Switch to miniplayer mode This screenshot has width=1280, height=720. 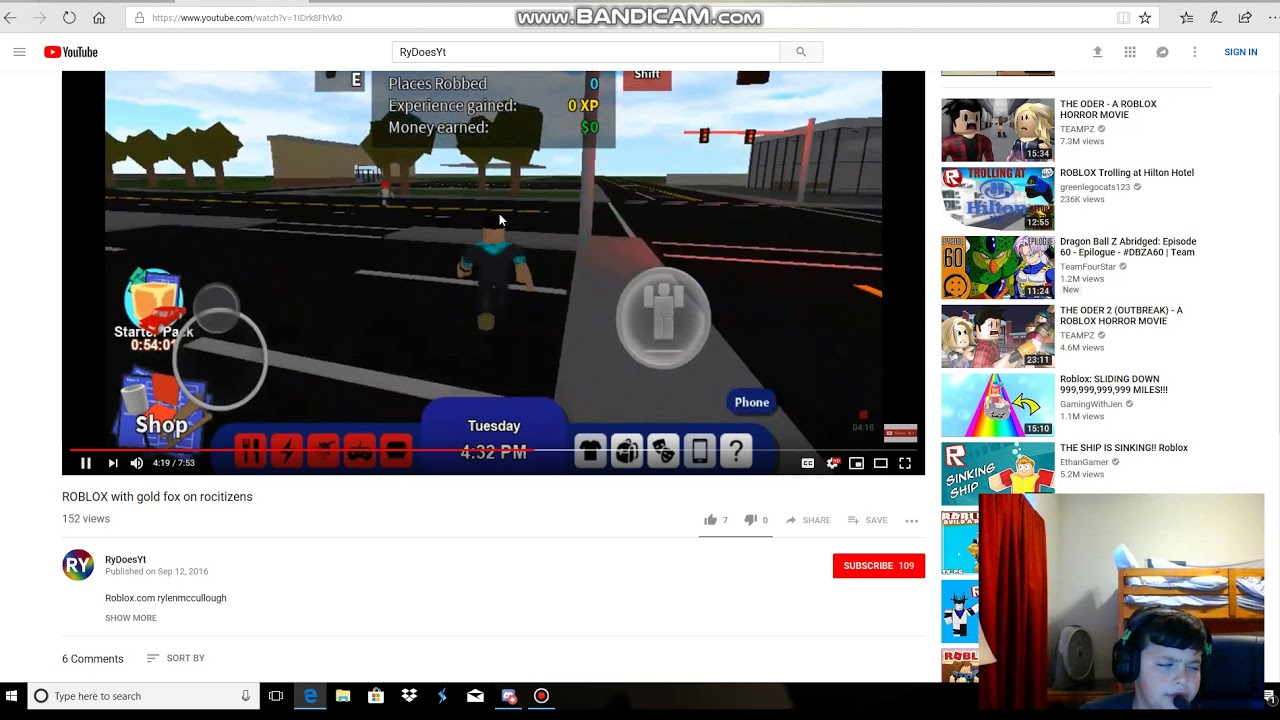pos(856,463)
